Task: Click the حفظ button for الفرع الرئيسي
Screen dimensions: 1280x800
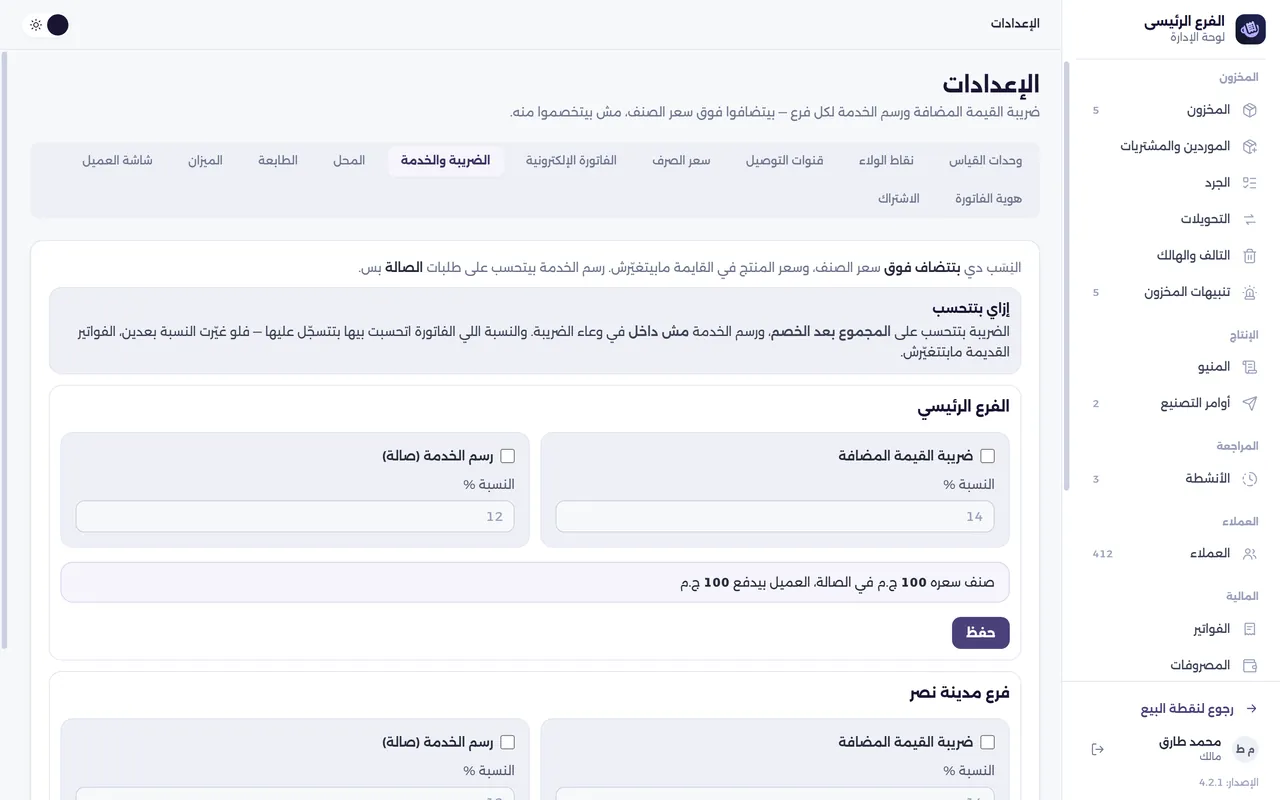Action: coord(981,633)
